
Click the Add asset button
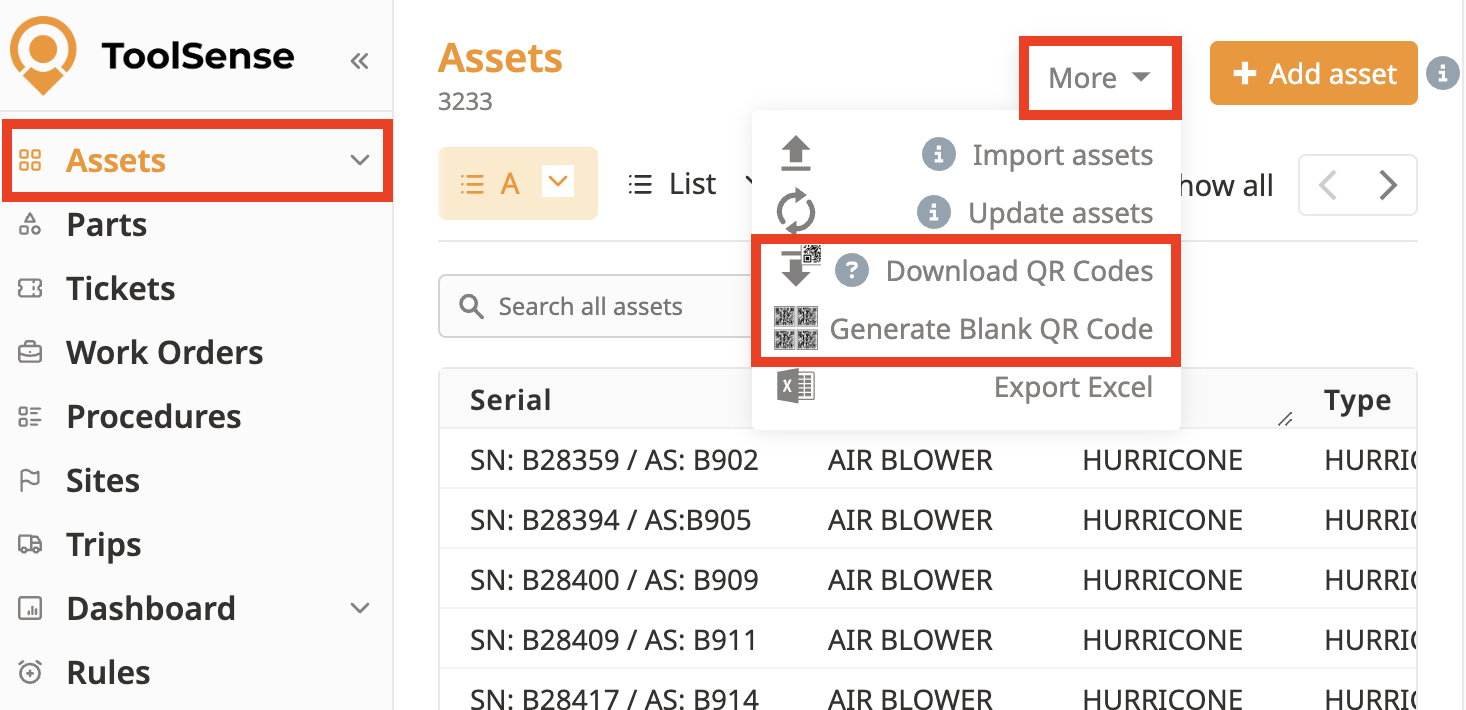pyautogui.click(x=1313, y=73)
